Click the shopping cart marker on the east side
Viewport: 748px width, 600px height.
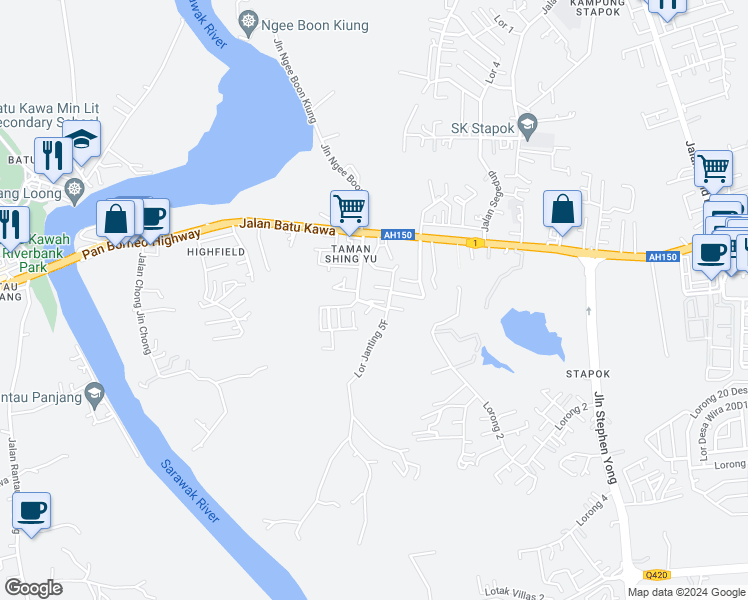[714, 170]
